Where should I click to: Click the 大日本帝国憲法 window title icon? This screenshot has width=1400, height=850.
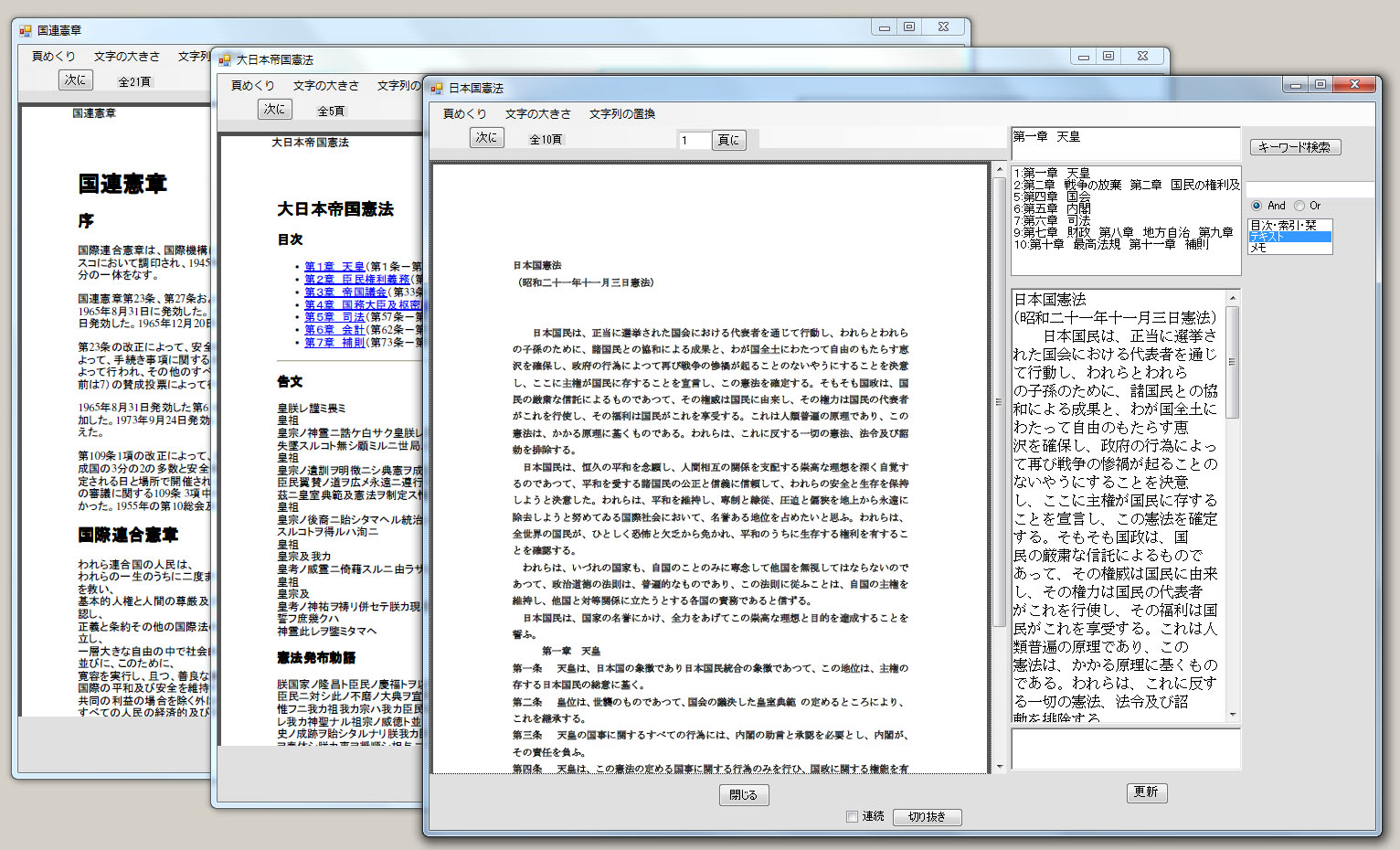224,59
